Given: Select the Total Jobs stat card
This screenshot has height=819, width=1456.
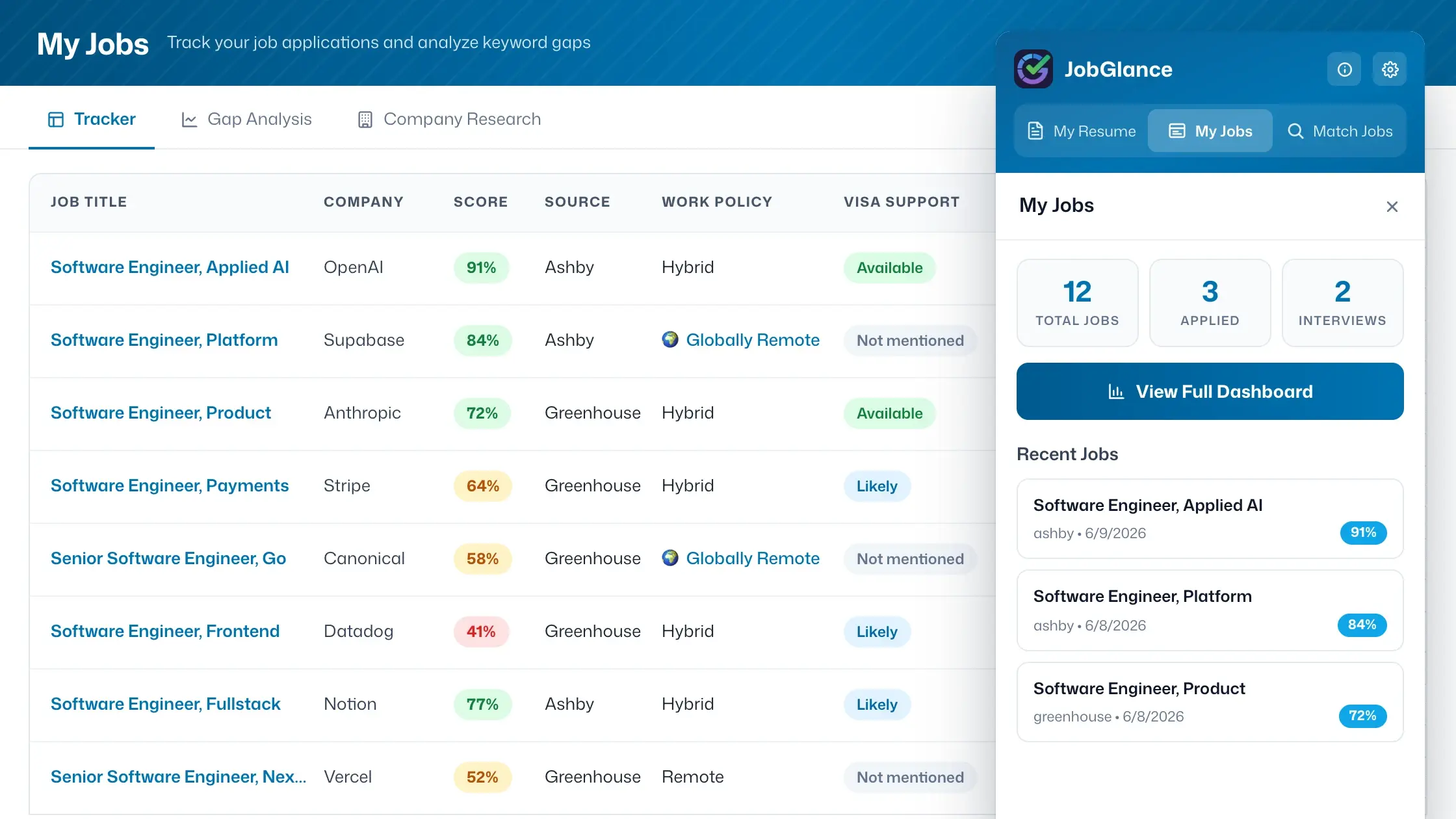Looking at the screenshot, I should pos(1077,303).
